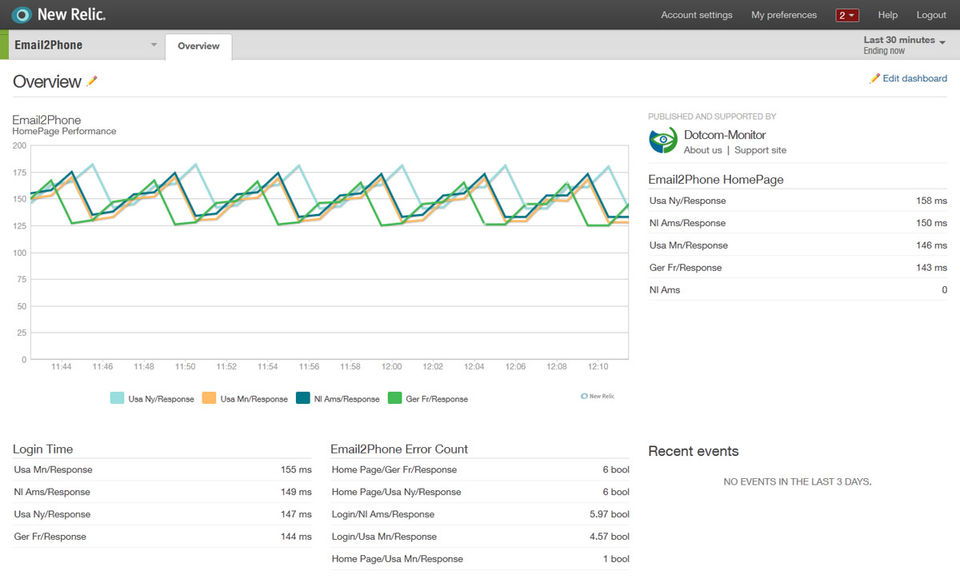The height and width of the screenshot is (578, 960).
Task: Select the Overview tab
Action: tap(198, 46)
